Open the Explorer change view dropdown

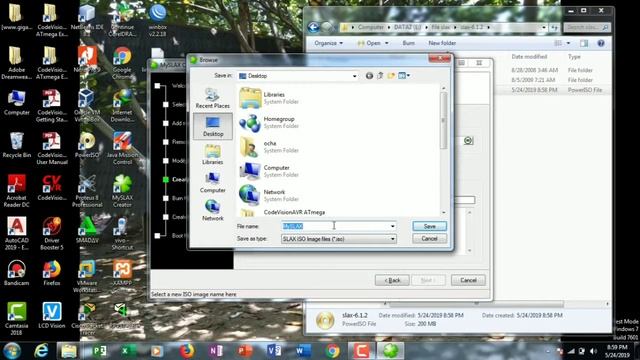click(568, 43)
